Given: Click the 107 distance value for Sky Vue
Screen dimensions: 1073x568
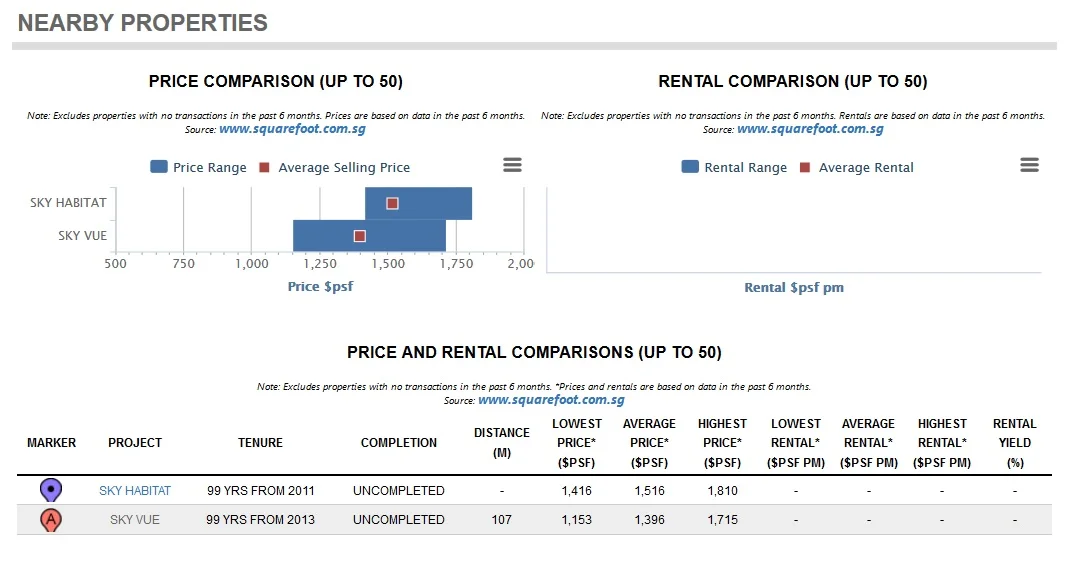Looking at the screenshot, I should (502, 519).
